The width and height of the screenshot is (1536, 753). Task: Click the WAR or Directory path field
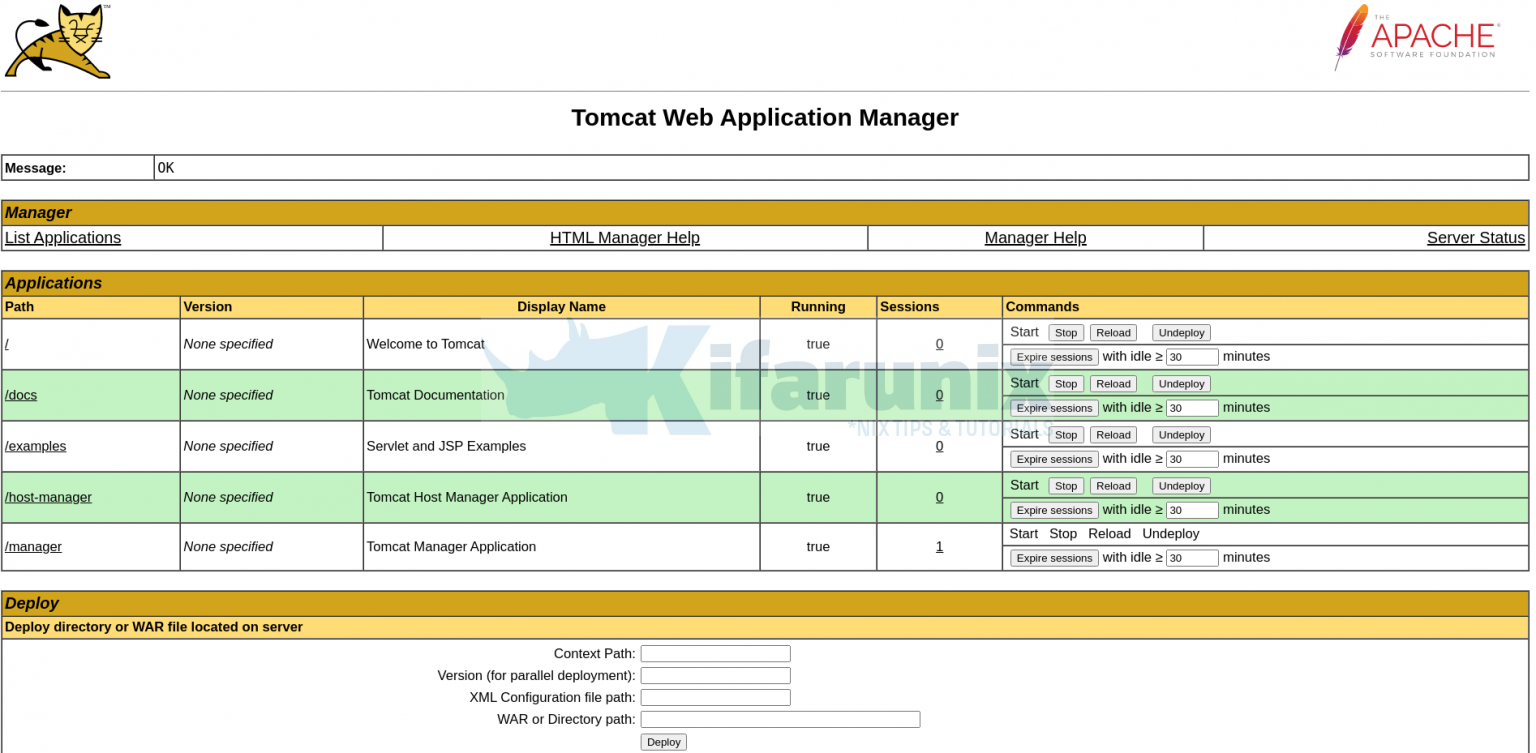click(779, 719)
